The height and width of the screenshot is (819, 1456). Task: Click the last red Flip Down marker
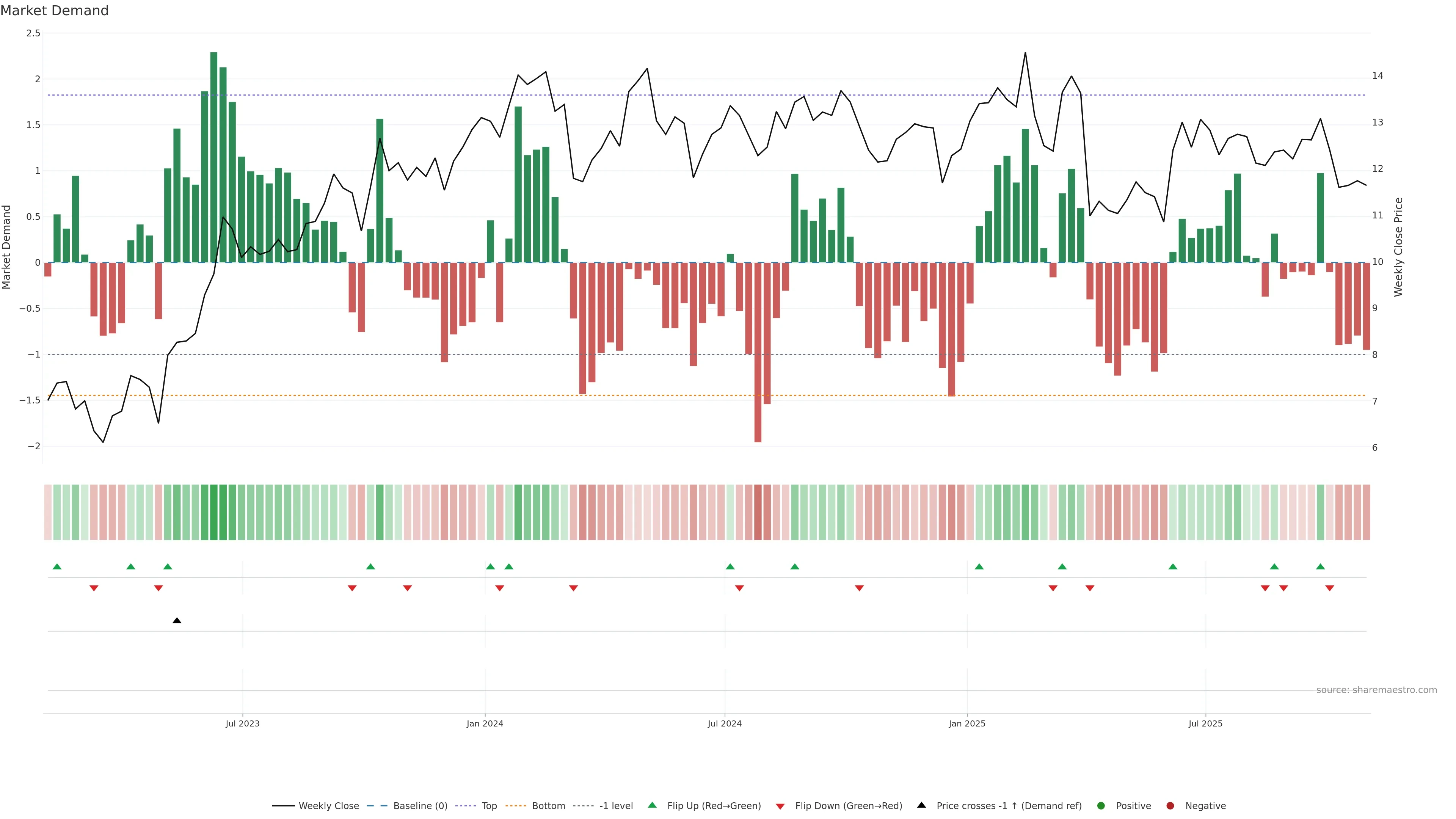(1329, 588)
